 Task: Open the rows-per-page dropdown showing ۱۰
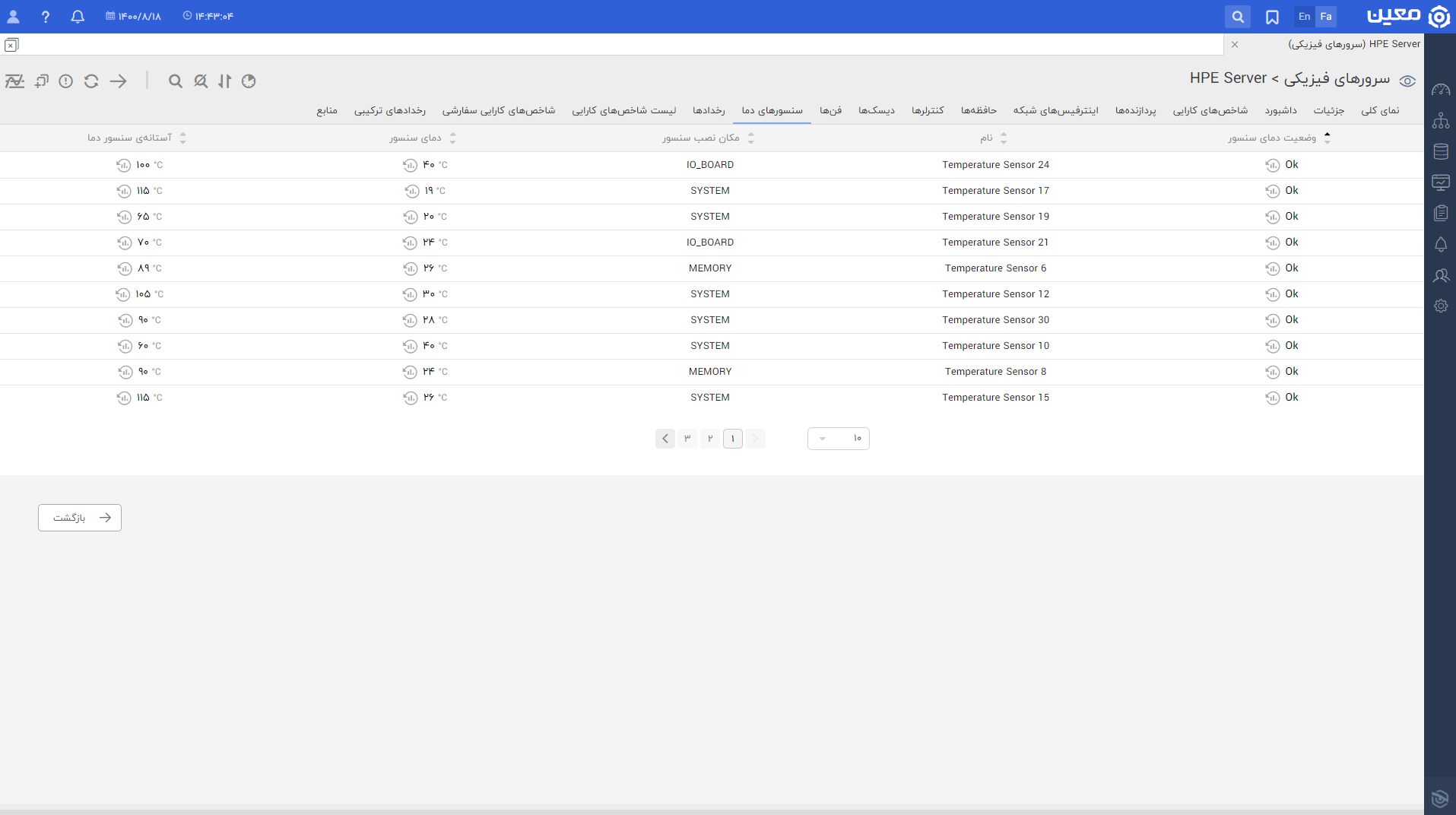(x=838, y=439)
